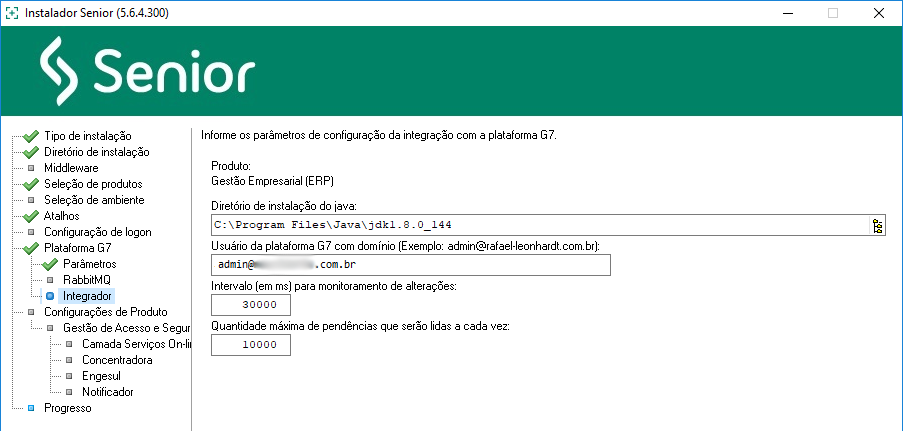
Task: Select the RabbitMQ tree item
Action: pos(87,280)
